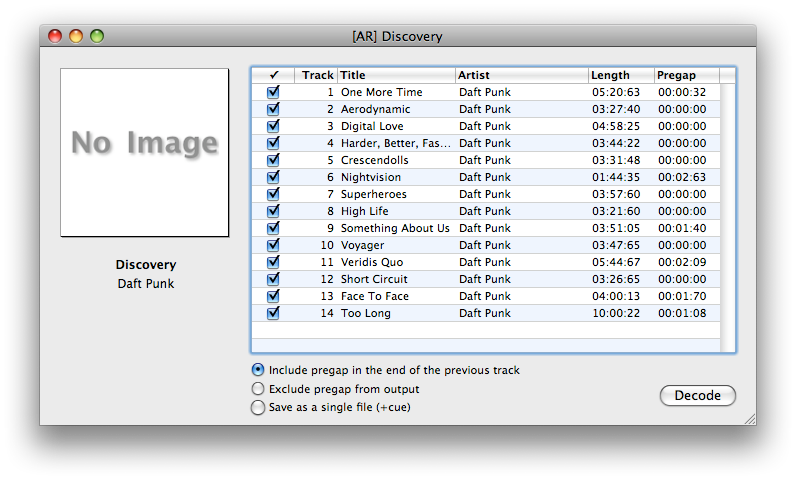This screenshot has width=796, height=480.
Task: Click the window resize grip corner
Action: [x=750, y=419]
